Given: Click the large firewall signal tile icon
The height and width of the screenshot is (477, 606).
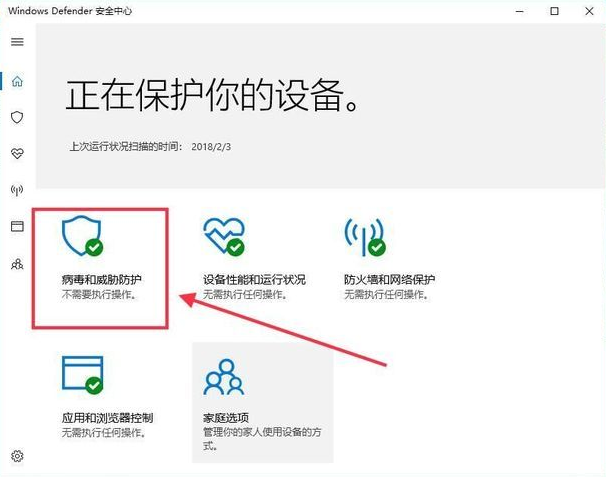Looking at the screenshot, I should click(x=363, y=236).
